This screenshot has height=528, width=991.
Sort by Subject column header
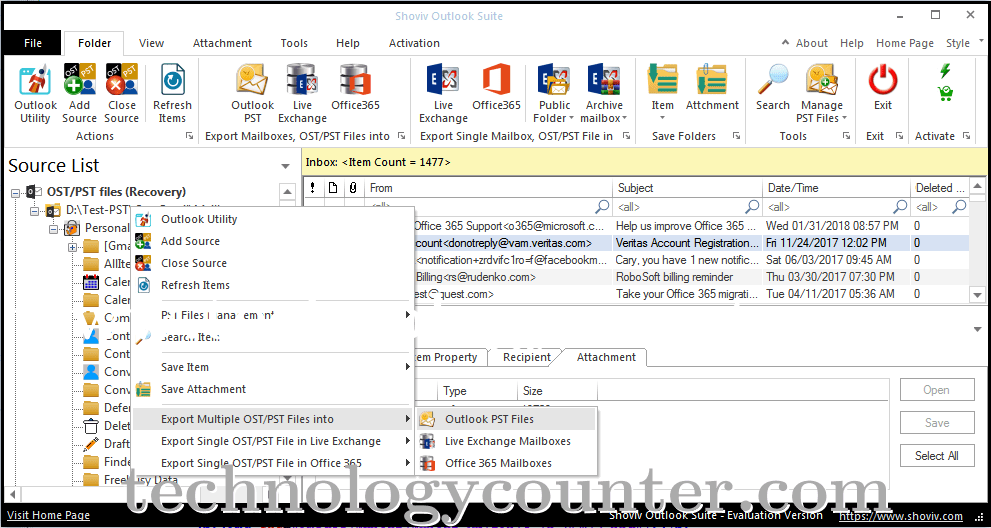pos(688,188)
